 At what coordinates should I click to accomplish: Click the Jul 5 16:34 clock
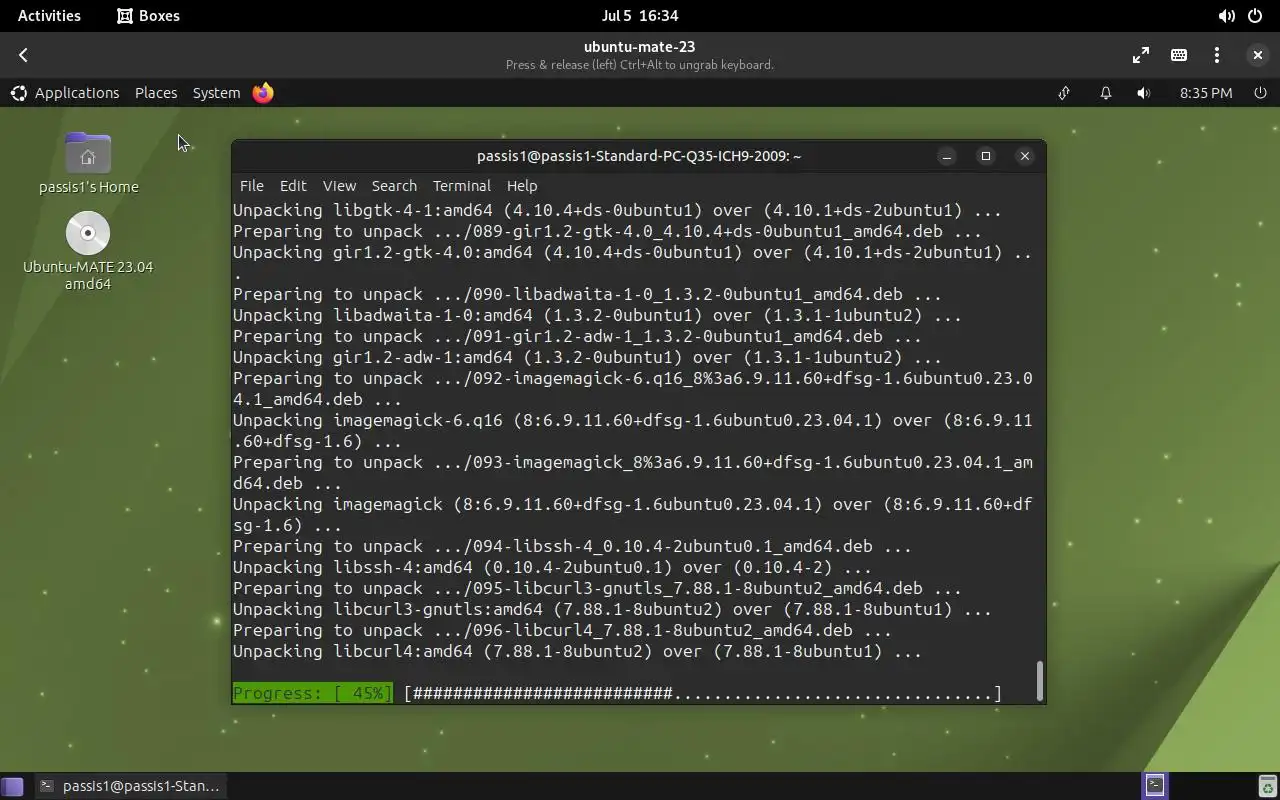tap(640, 16)
